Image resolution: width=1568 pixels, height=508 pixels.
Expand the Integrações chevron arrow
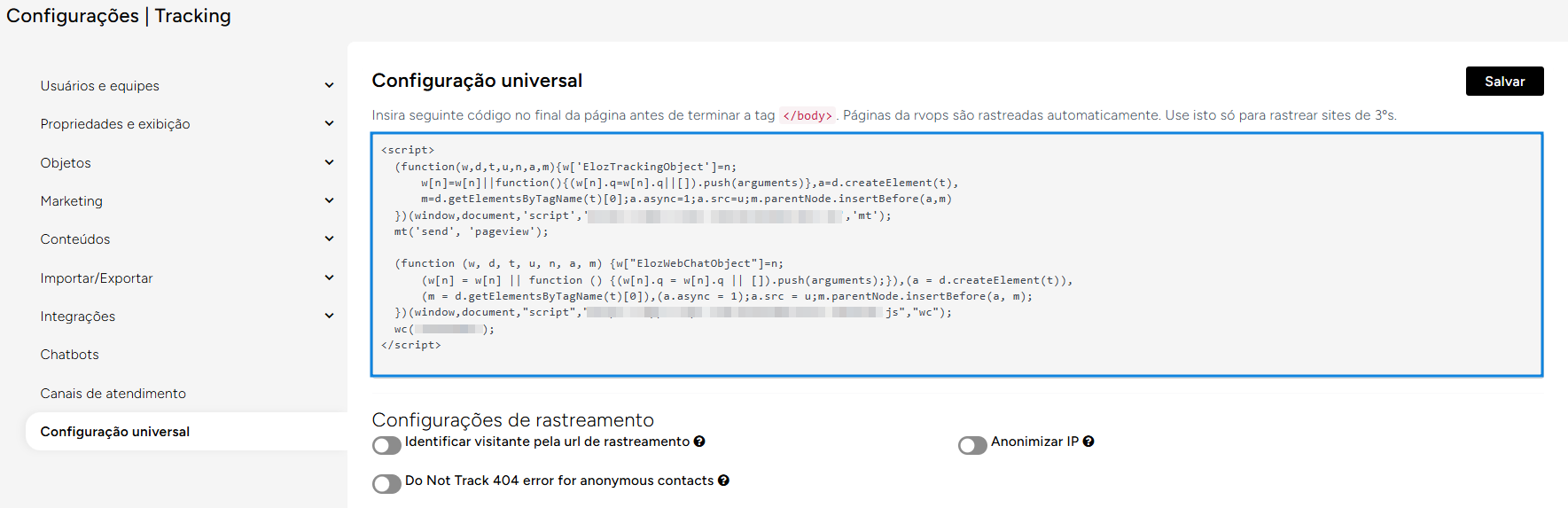(329, 317)
